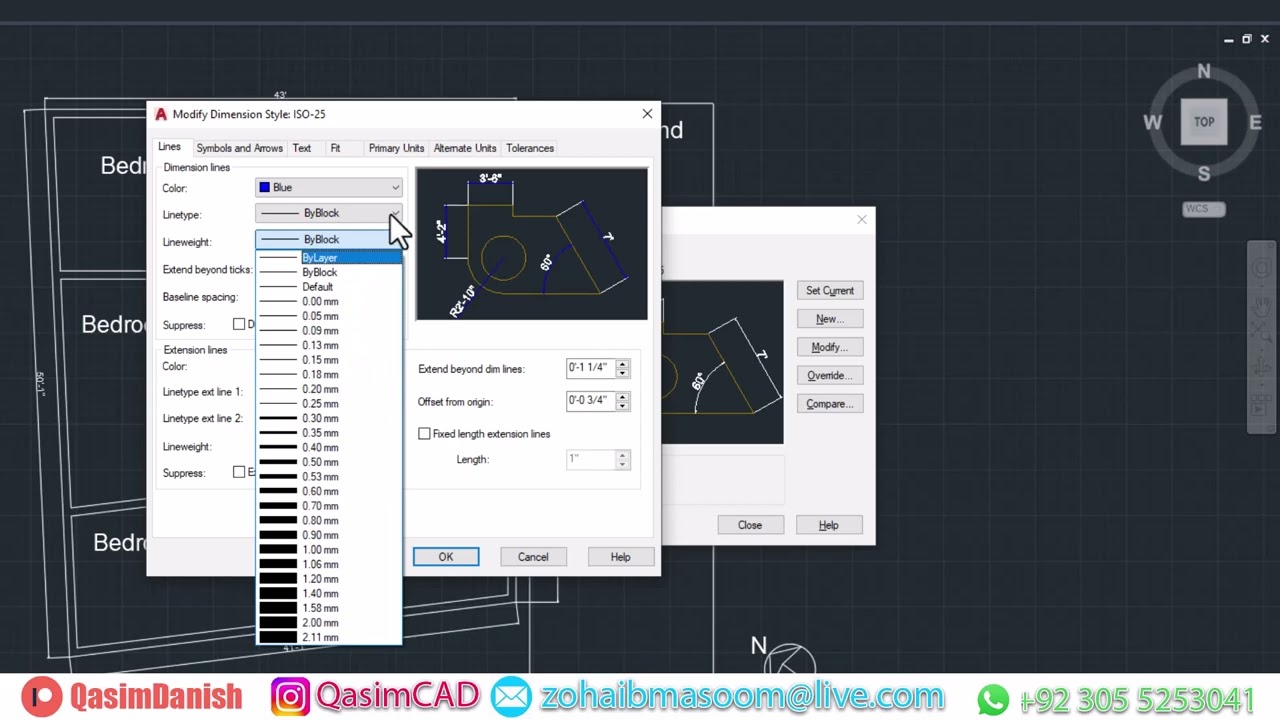
Task: Click Offset from origin field
Action: click(590, 401)
